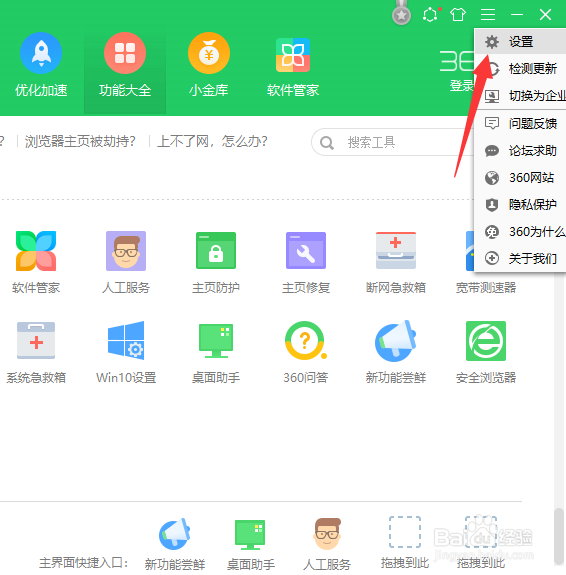The height and width of the screenshot is (575, 566).
Task: Open 关于我们 from the menu
Action: tap(521, 259)
